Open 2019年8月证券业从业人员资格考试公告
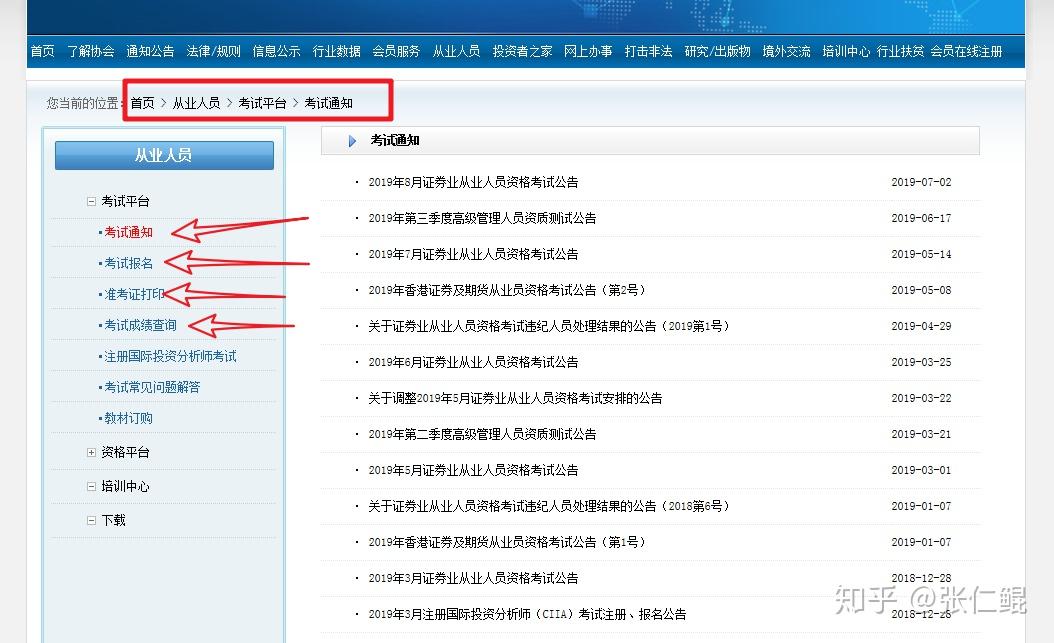The image size is (1054, 643). click(x=473, y=182)
